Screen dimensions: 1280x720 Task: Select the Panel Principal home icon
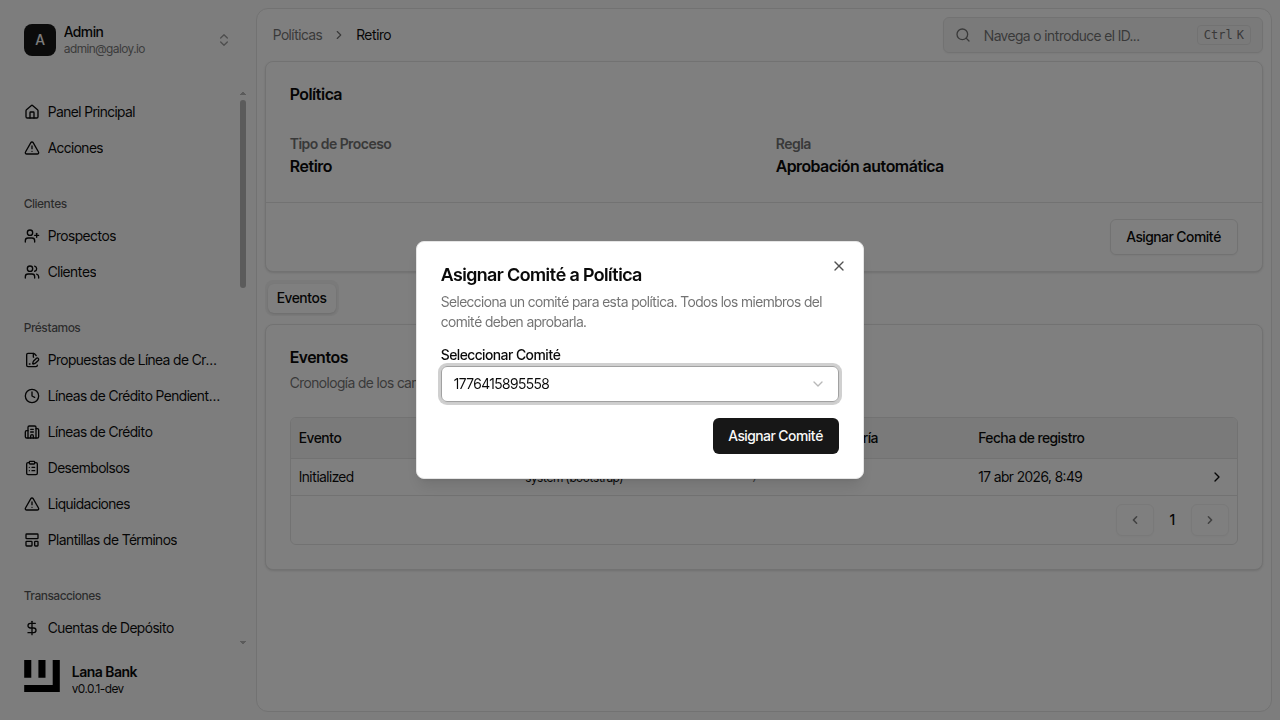click(33, 111)
